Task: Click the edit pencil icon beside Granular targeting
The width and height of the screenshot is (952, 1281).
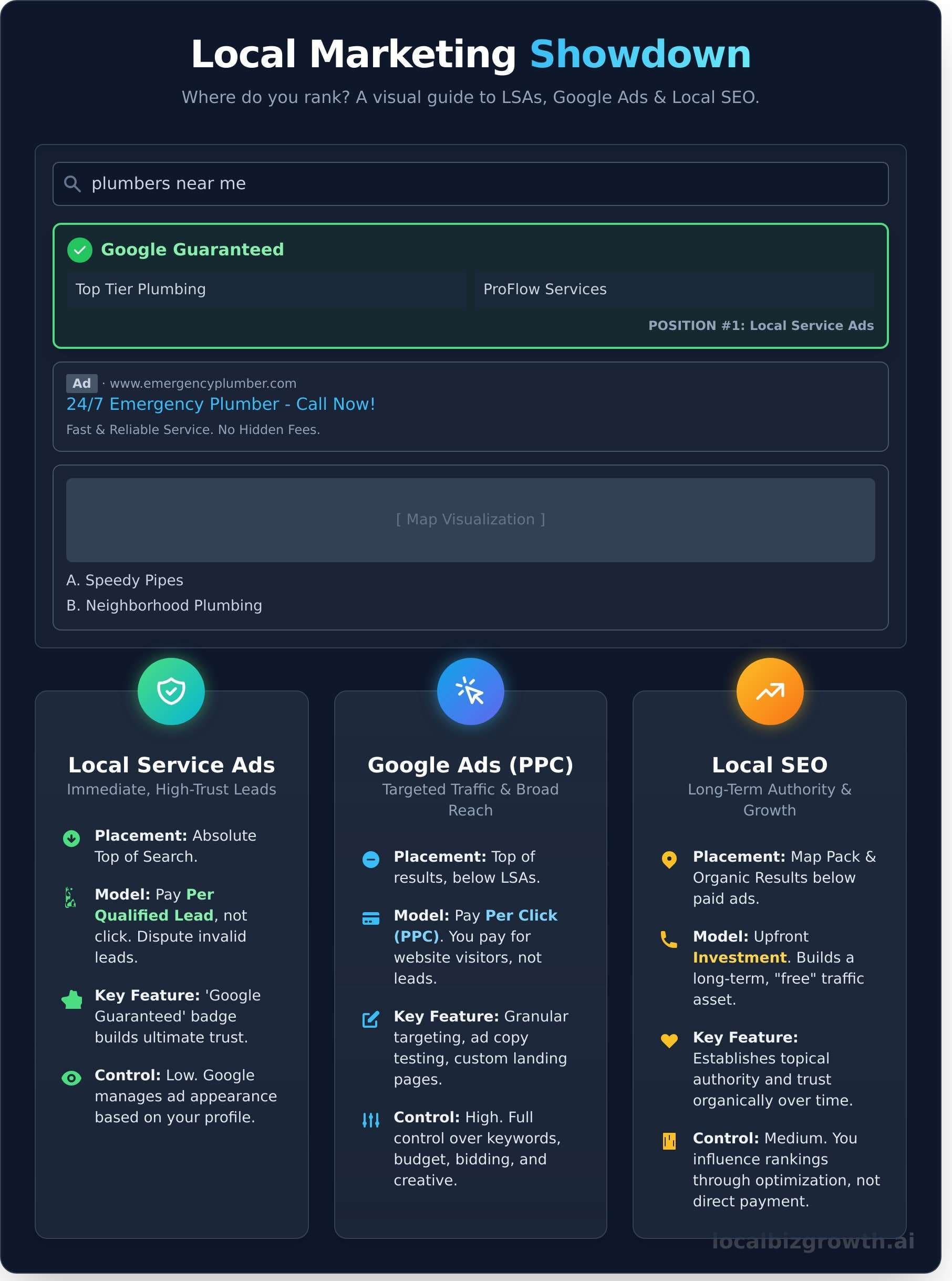Action: (x=370, y=1019)
